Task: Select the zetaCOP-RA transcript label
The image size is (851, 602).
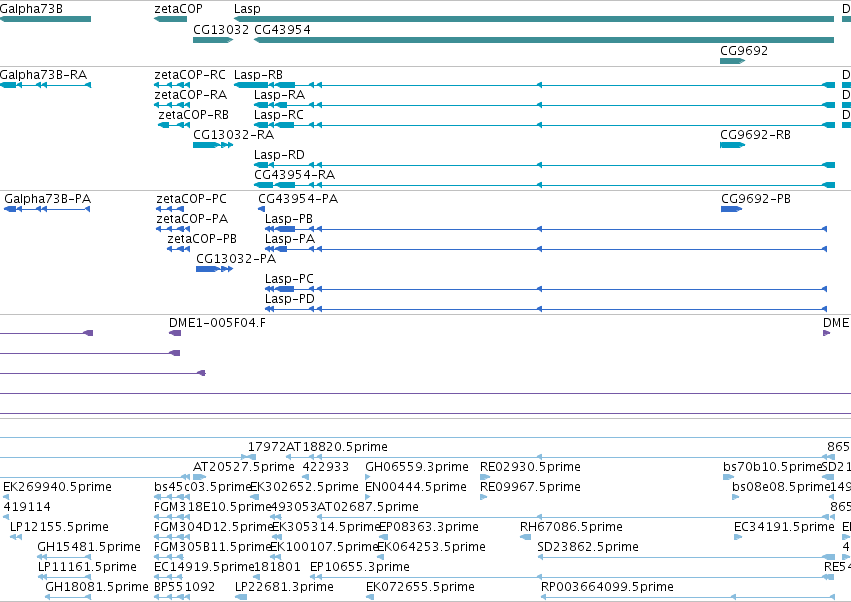Action: tap(190, 95)
